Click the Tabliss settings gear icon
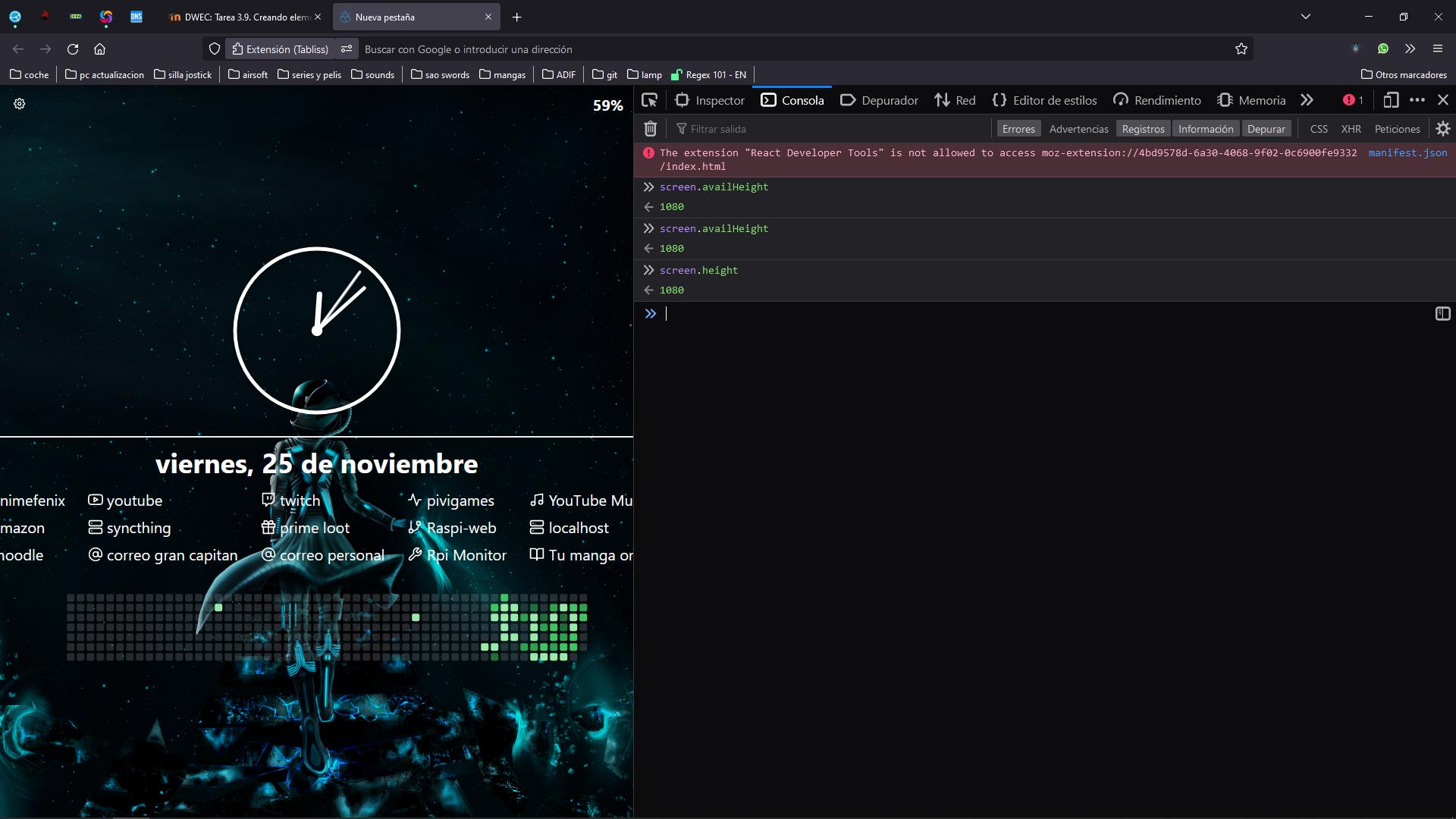 [20, 104]
